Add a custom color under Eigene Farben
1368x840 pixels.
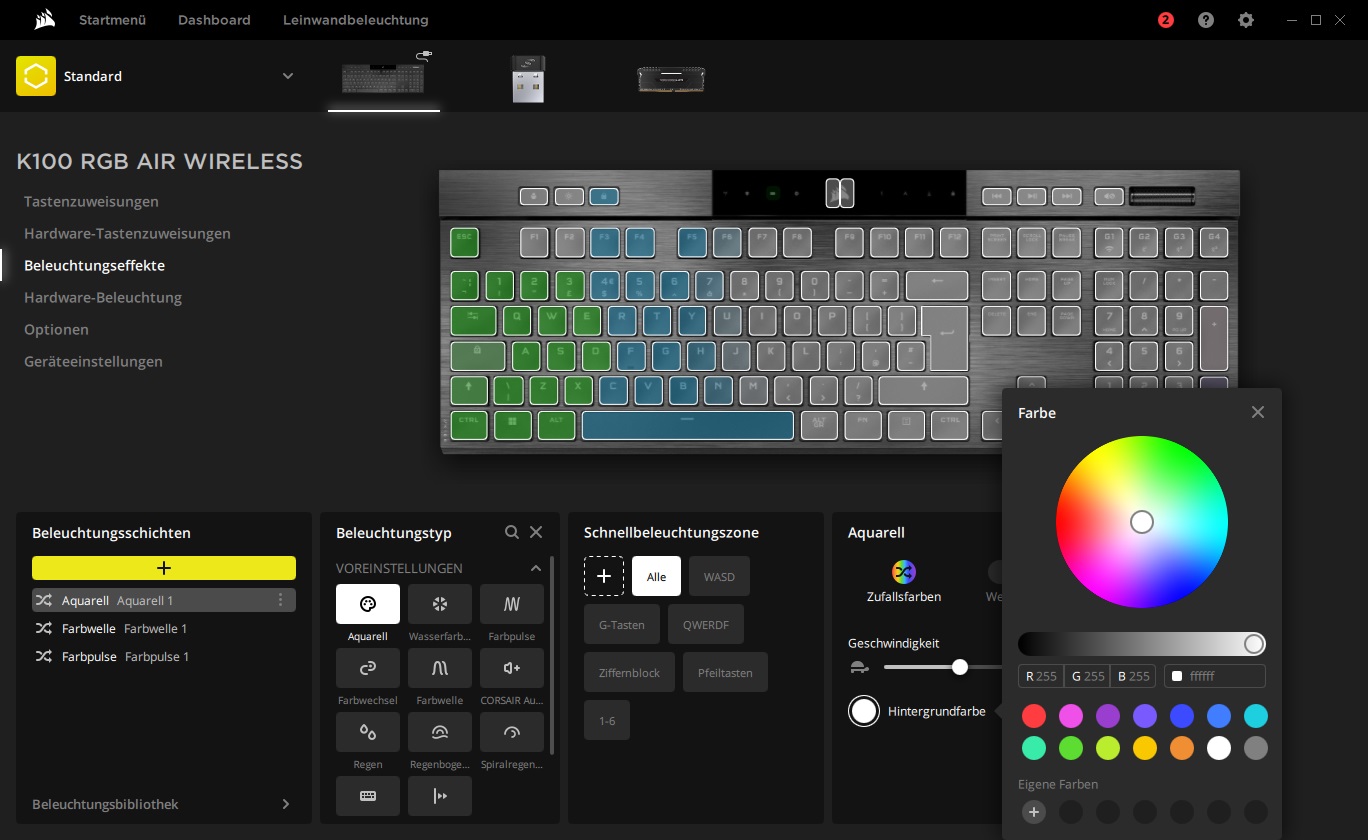(1034, 812)
